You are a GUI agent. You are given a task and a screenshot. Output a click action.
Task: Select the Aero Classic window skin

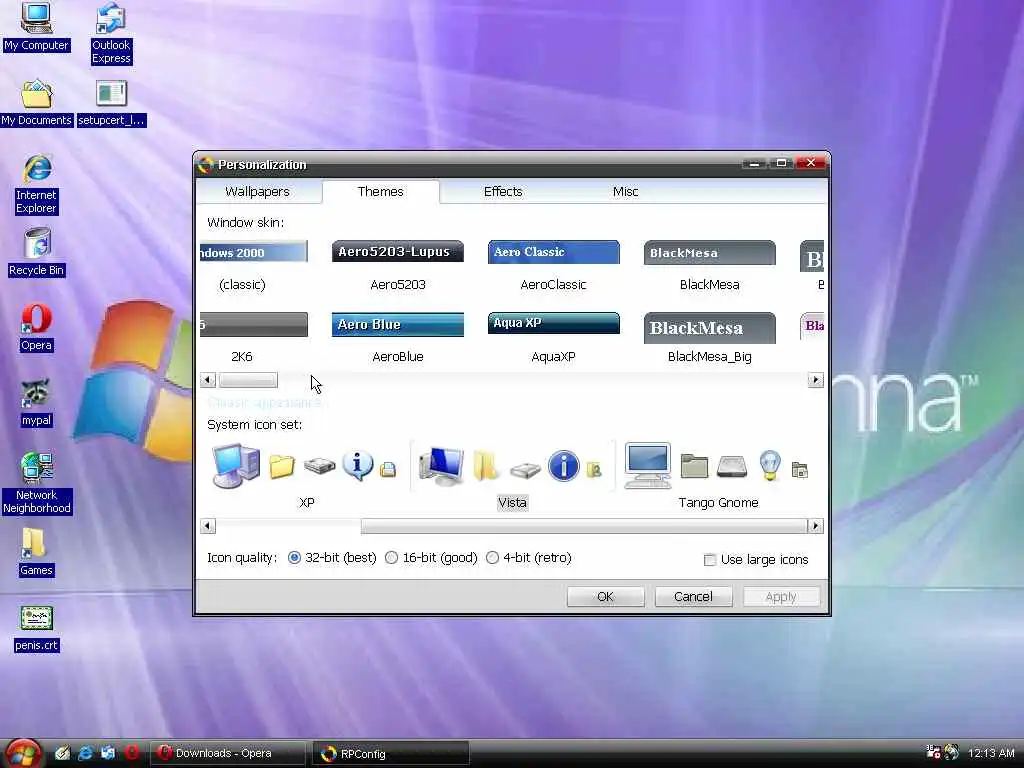click(x=553, y=266)
